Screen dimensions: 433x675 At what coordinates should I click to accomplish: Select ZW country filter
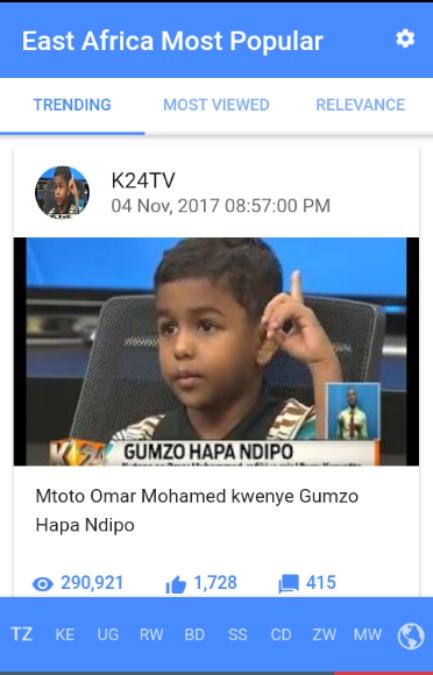click(324, 635)
